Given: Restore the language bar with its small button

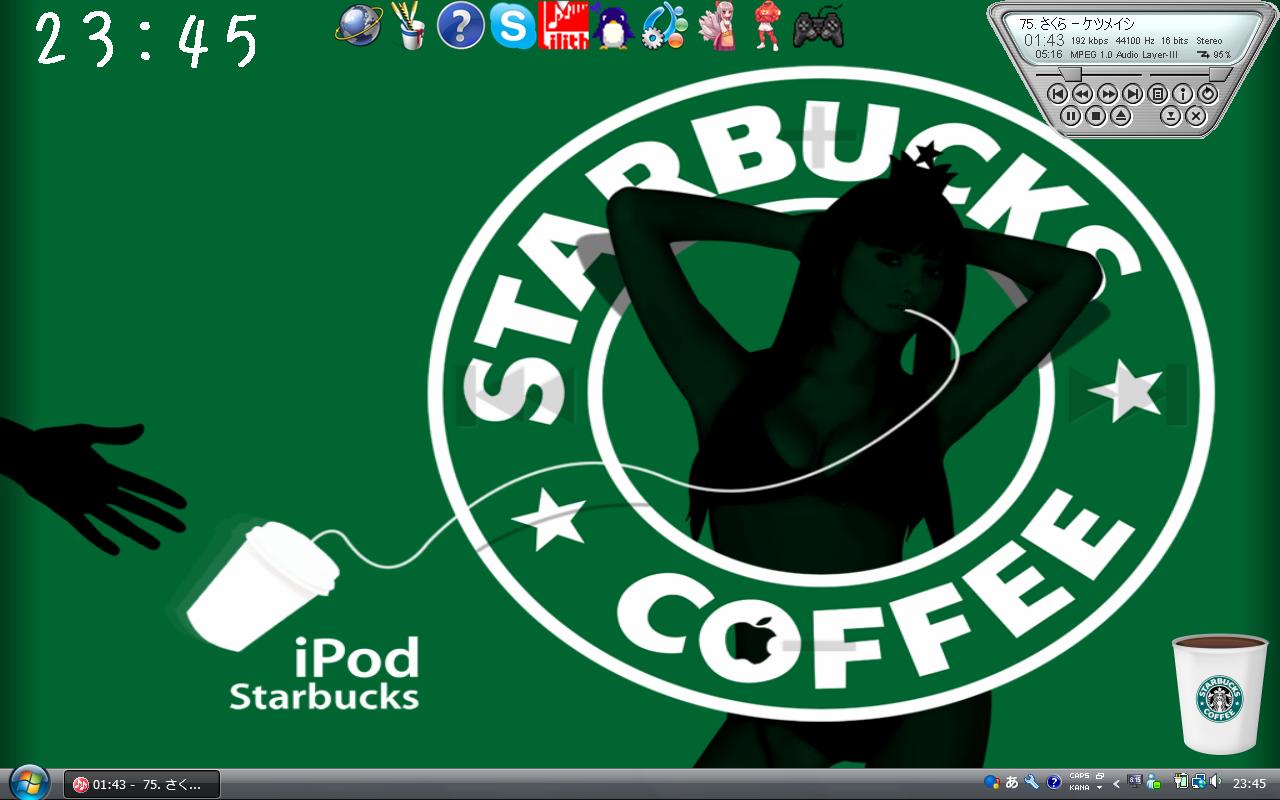Looking at the screenshot, I should (1100, 776).
